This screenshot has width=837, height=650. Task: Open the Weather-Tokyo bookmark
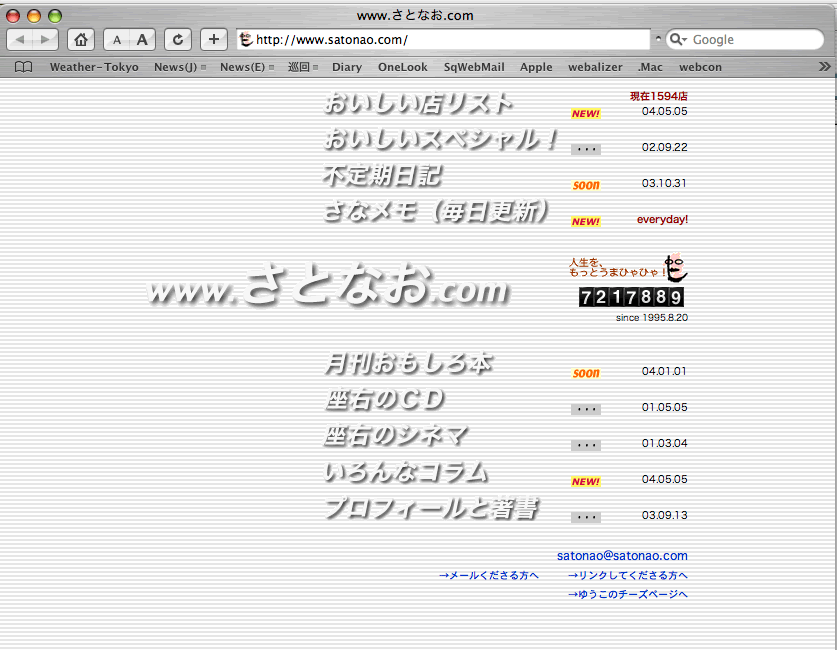click(x=94, y=67)
